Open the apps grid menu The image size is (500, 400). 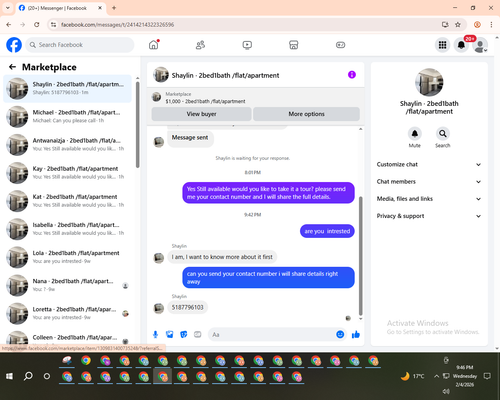point(442,45)
